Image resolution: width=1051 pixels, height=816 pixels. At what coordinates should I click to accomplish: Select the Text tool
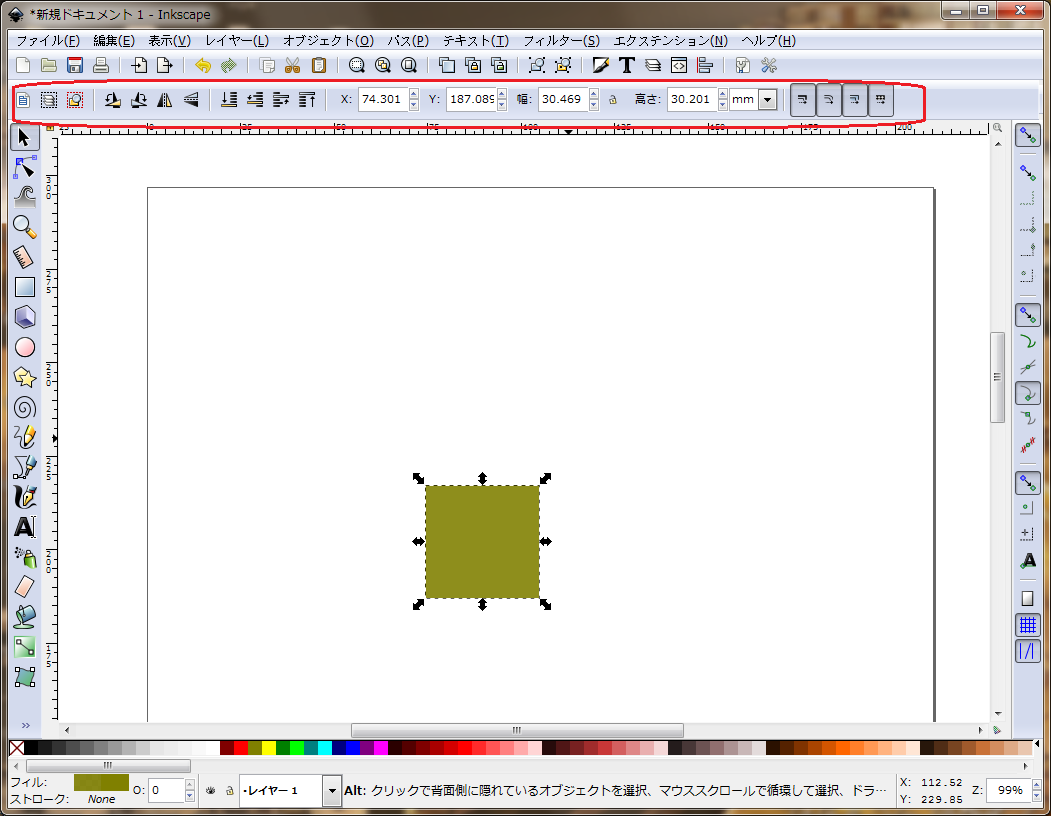(x=24, y=527)
